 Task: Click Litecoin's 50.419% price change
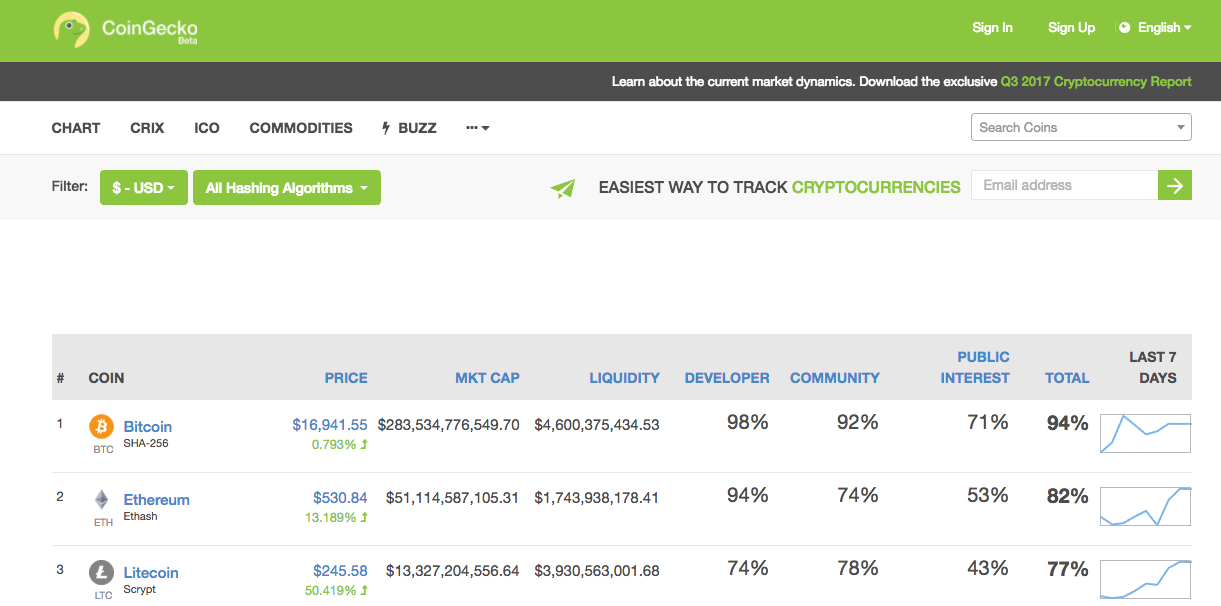(336, 590)
